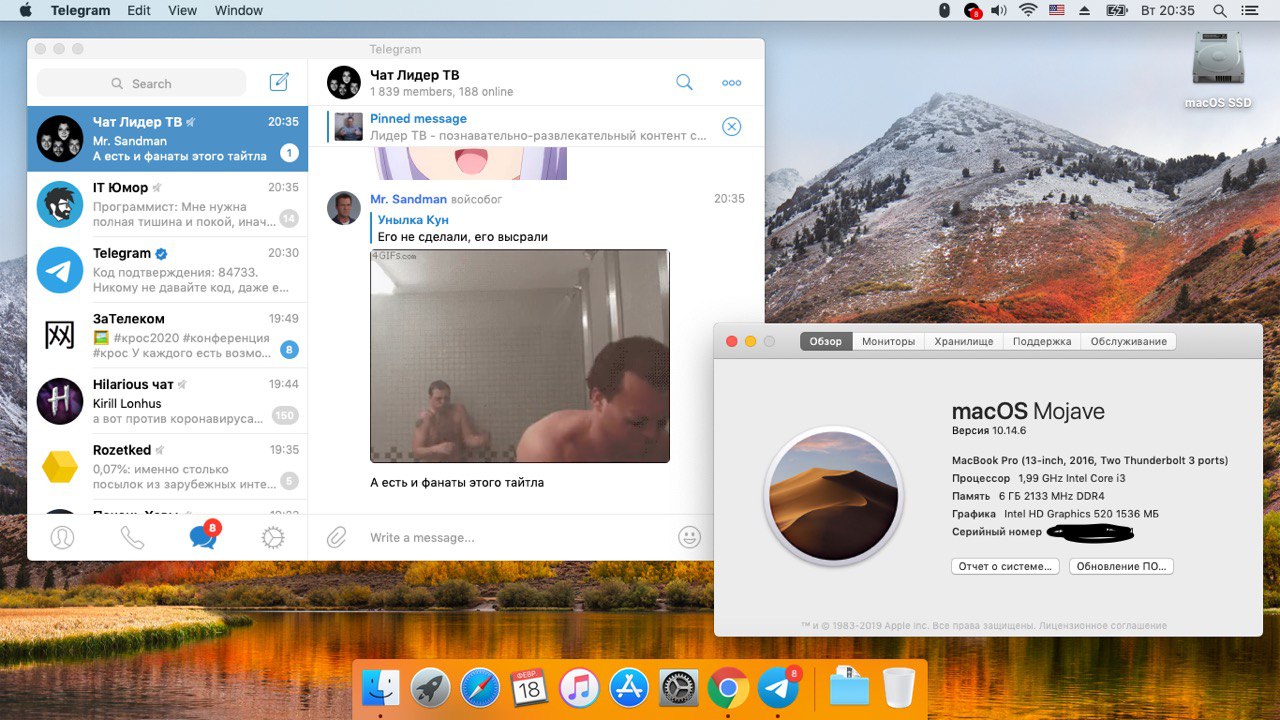This screenshot has height=720, width=1280.
Task: Open Calendar from the Dock
Action: click(529, 688)
